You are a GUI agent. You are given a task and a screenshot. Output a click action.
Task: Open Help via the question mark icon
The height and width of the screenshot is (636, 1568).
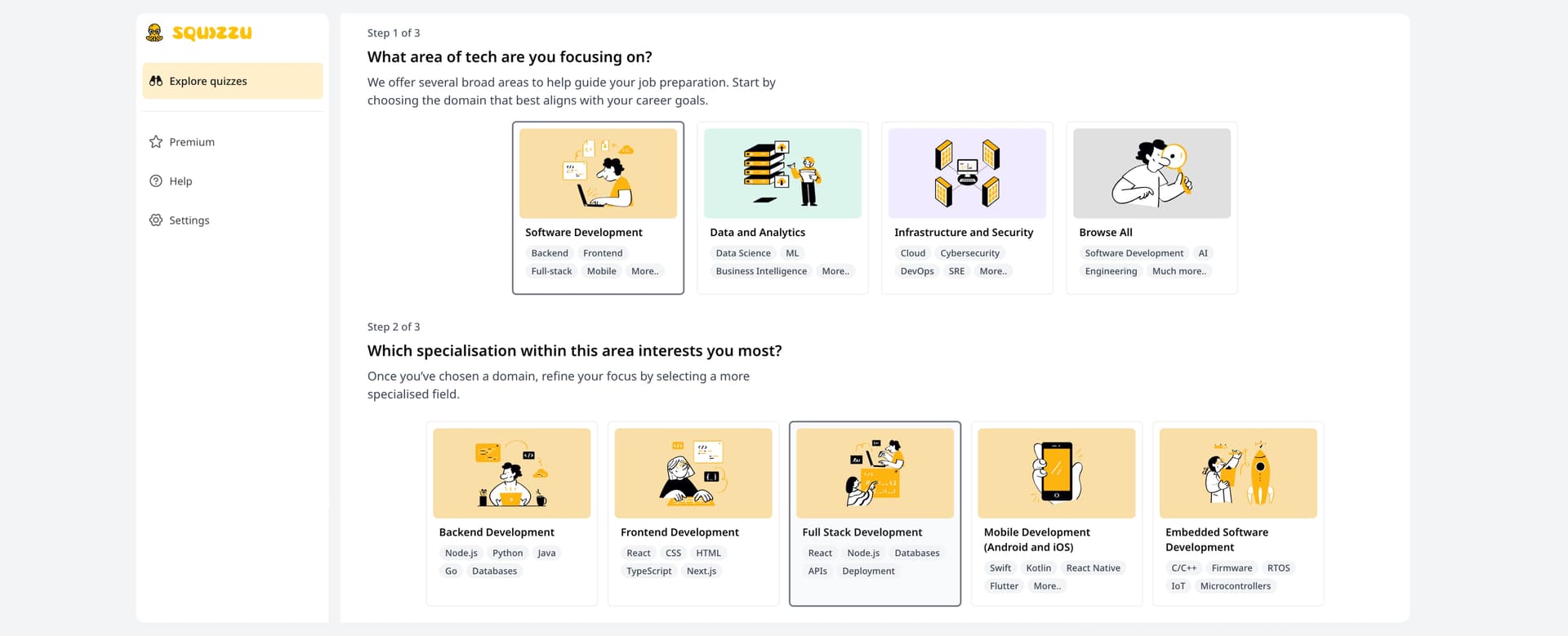(x=155, y=180)
